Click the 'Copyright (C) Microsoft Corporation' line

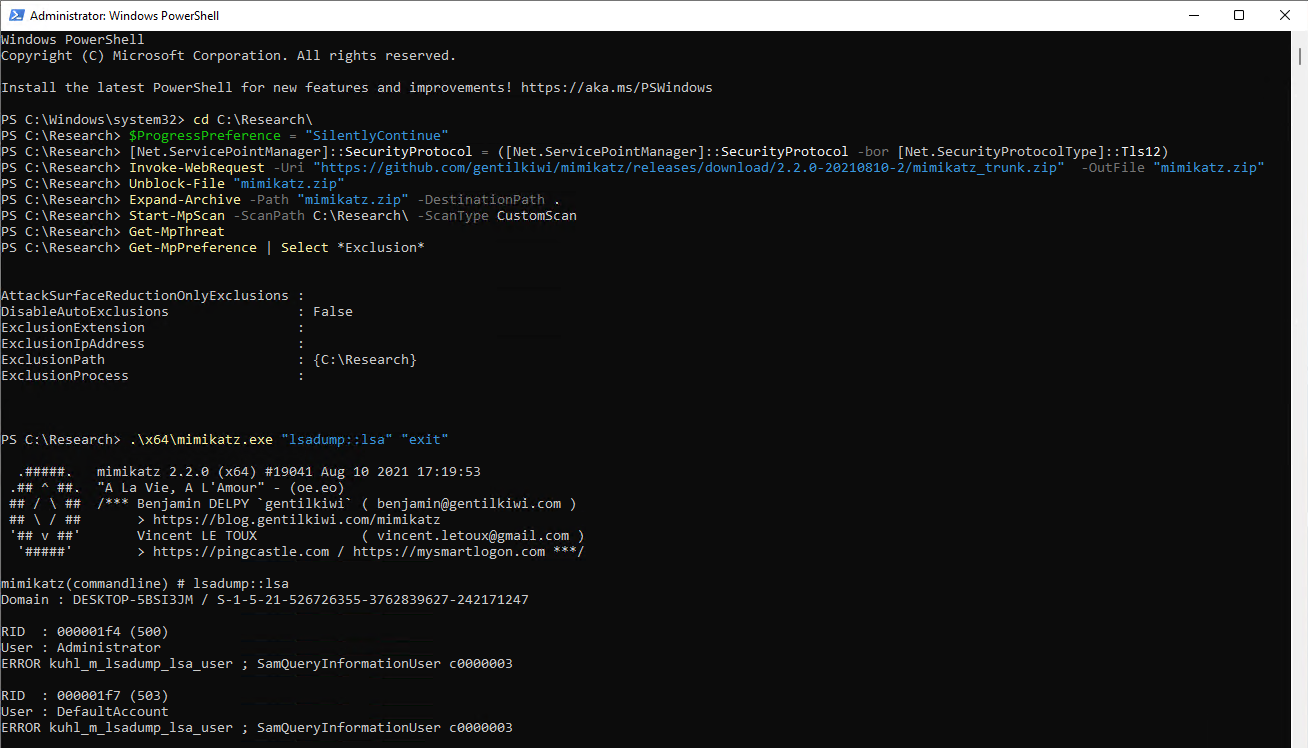[x=229, y=56]
